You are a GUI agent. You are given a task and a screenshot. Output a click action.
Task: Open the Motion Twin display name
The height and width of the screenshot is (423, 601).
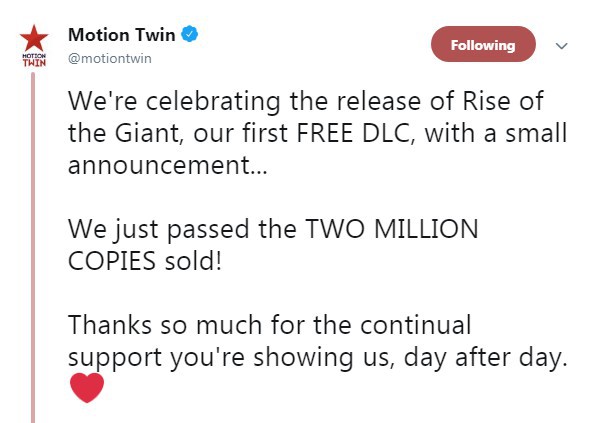point(121,35)
